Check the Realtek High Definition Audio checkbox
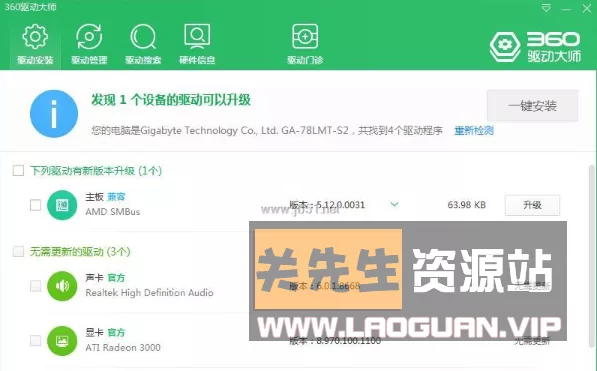The height and width of the screenshot is (371, 597). point(35,286)
